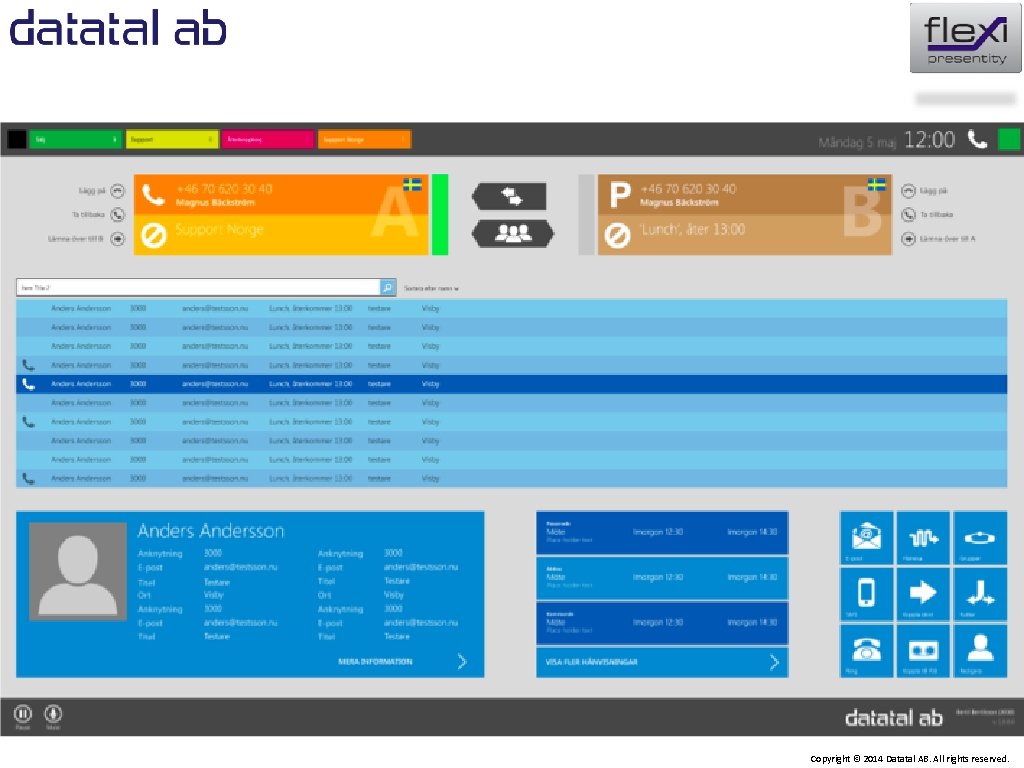Click the person silhouette tile

point(980,650)
